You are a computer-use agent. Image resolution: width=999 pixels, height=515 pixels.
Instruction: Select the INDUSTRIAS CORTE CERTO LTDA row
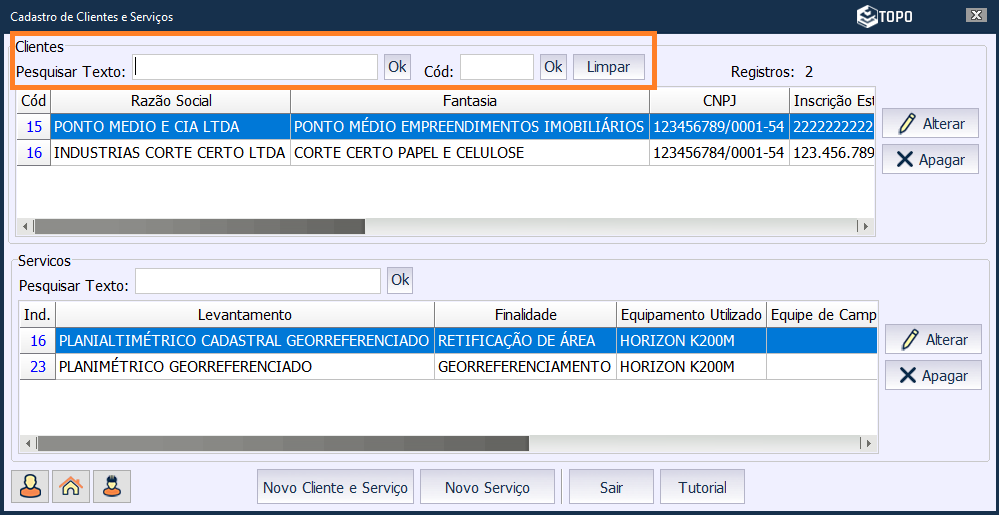pyautogui.click(x=169, y=153)
